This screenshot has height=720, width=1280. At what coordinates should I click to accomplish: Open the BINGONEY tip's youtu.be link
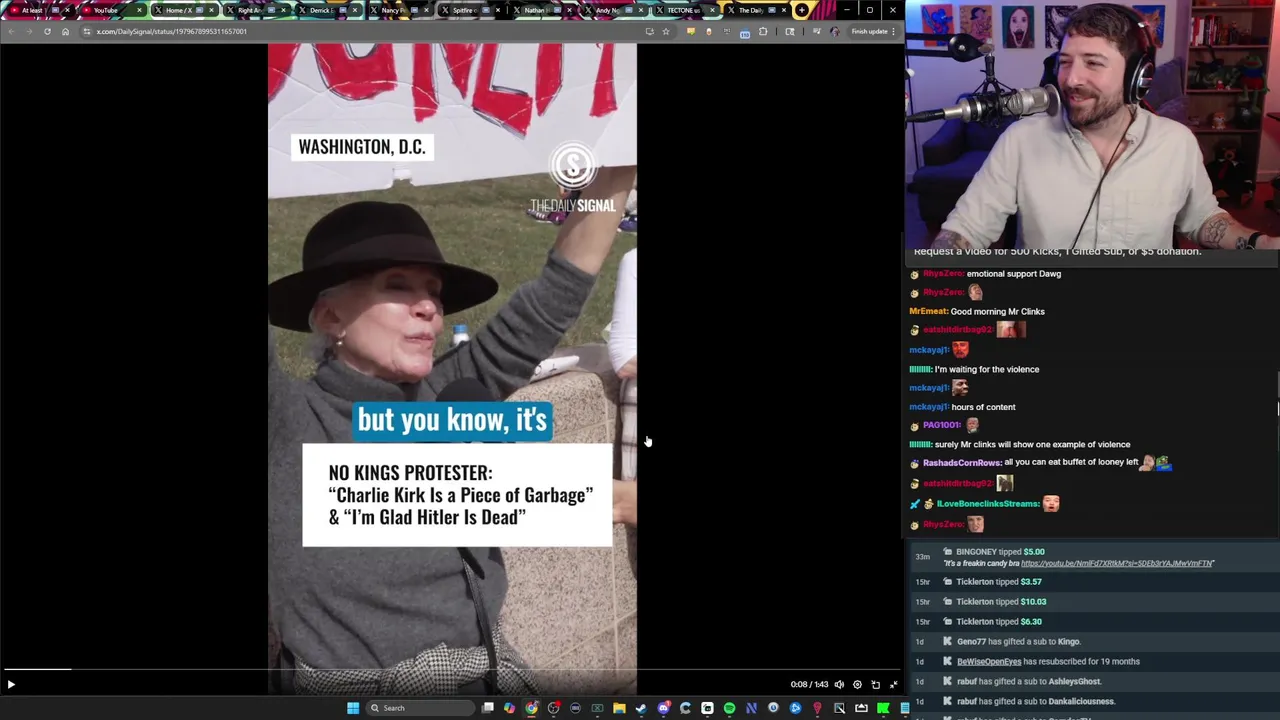pos(1117,563)
